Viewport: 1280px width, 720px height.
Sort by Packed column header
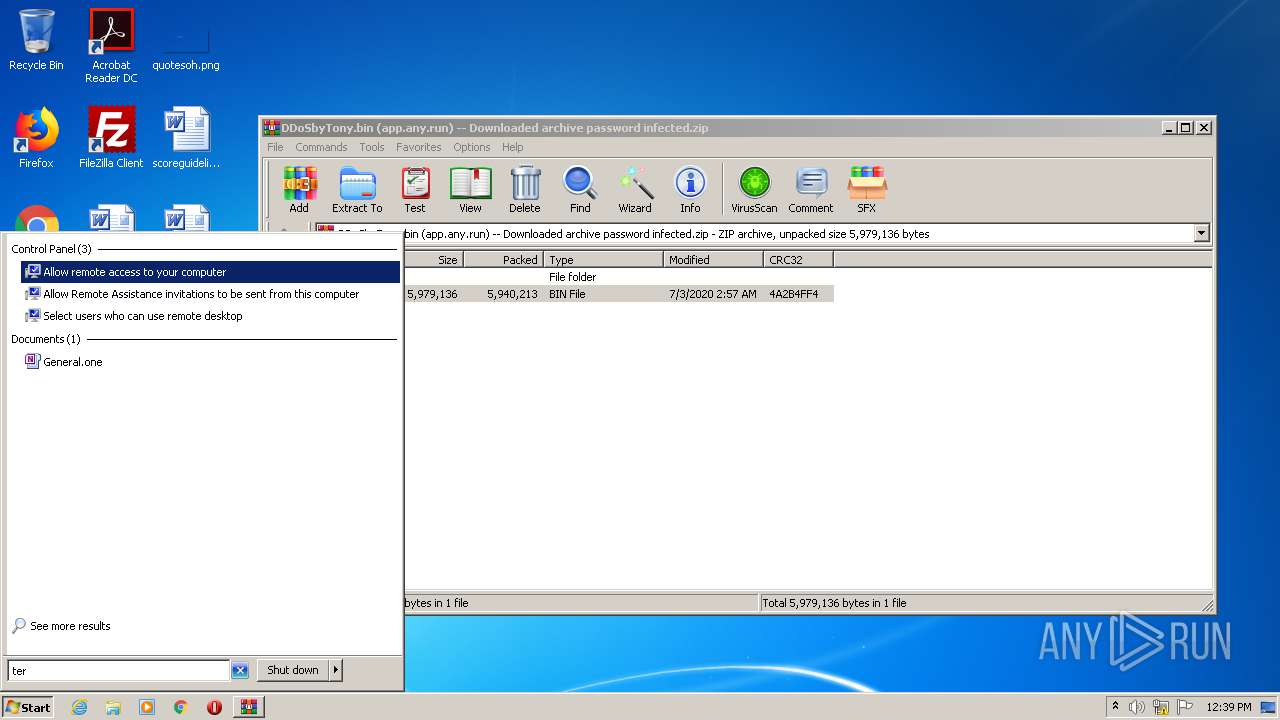click(503, 260)
